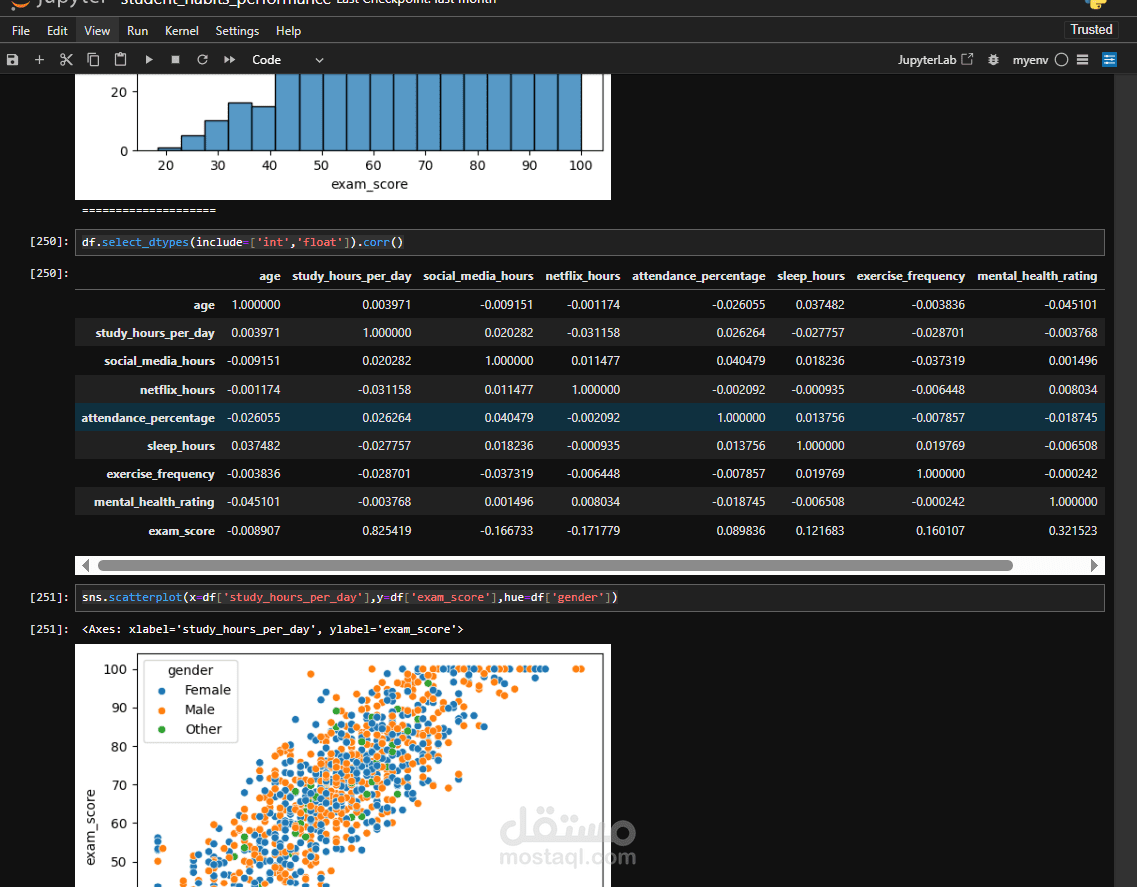Open the three-line menu icon beside the kernel status circle

(1083, 59)
